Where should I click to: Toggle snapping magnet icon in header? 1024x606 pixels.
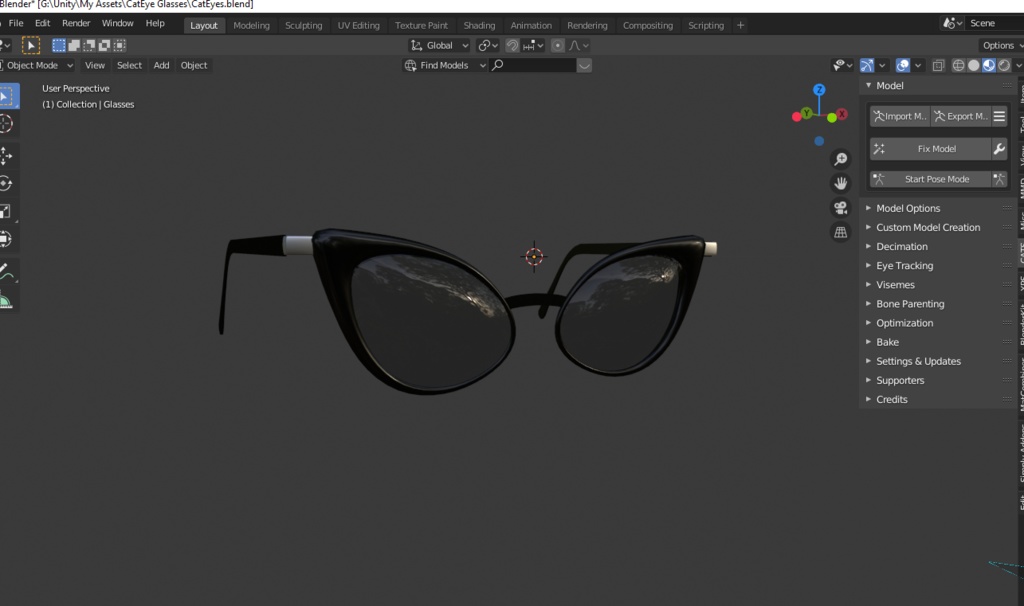[512, 45]
